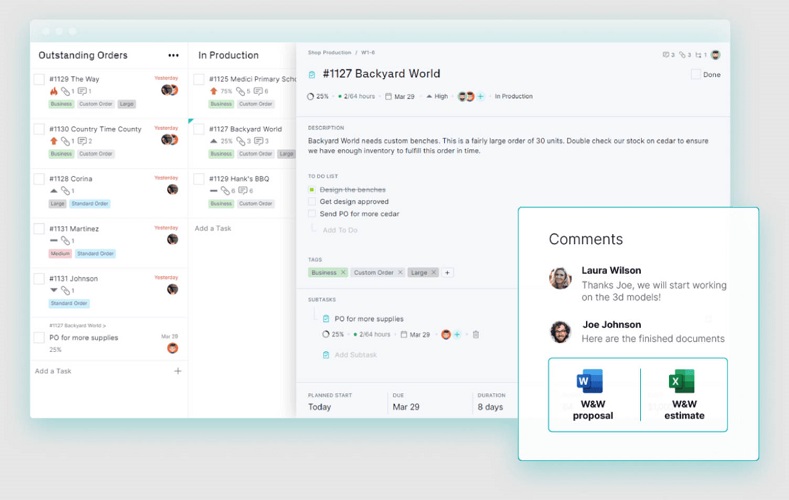Click Add Subtask
789x500 pixels.
coord(355,355)
